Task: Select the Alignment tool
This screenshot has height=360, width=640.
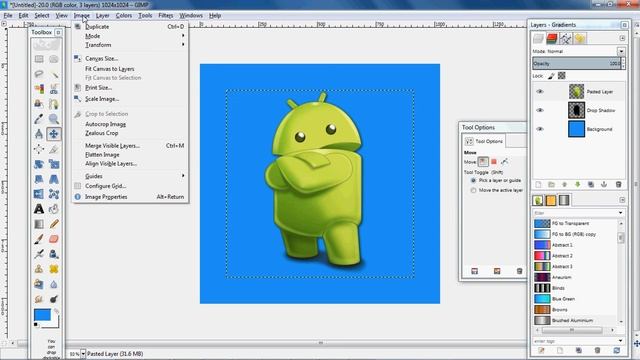Action: [39, 149]
